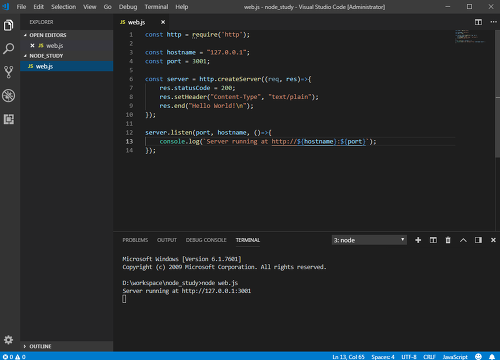Close web.js in Open Editors list
Screen dimensions: 500x360
tap(32, 45)
